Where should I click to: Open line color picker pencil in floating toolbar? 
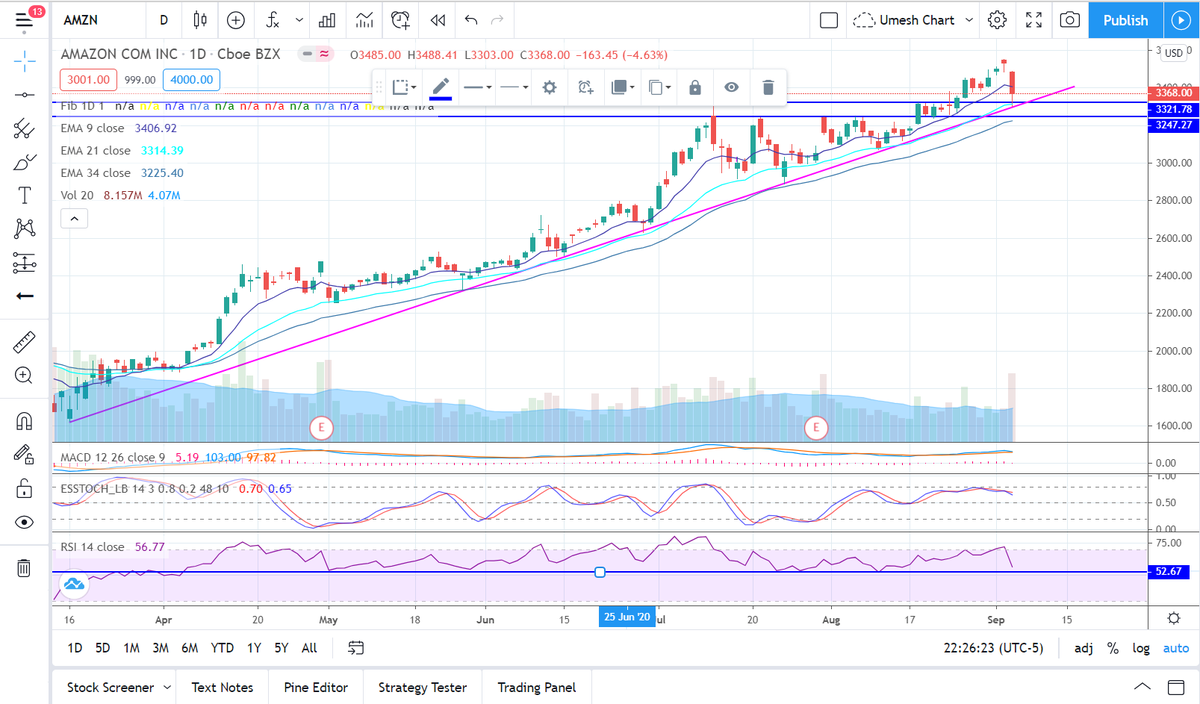441,87
